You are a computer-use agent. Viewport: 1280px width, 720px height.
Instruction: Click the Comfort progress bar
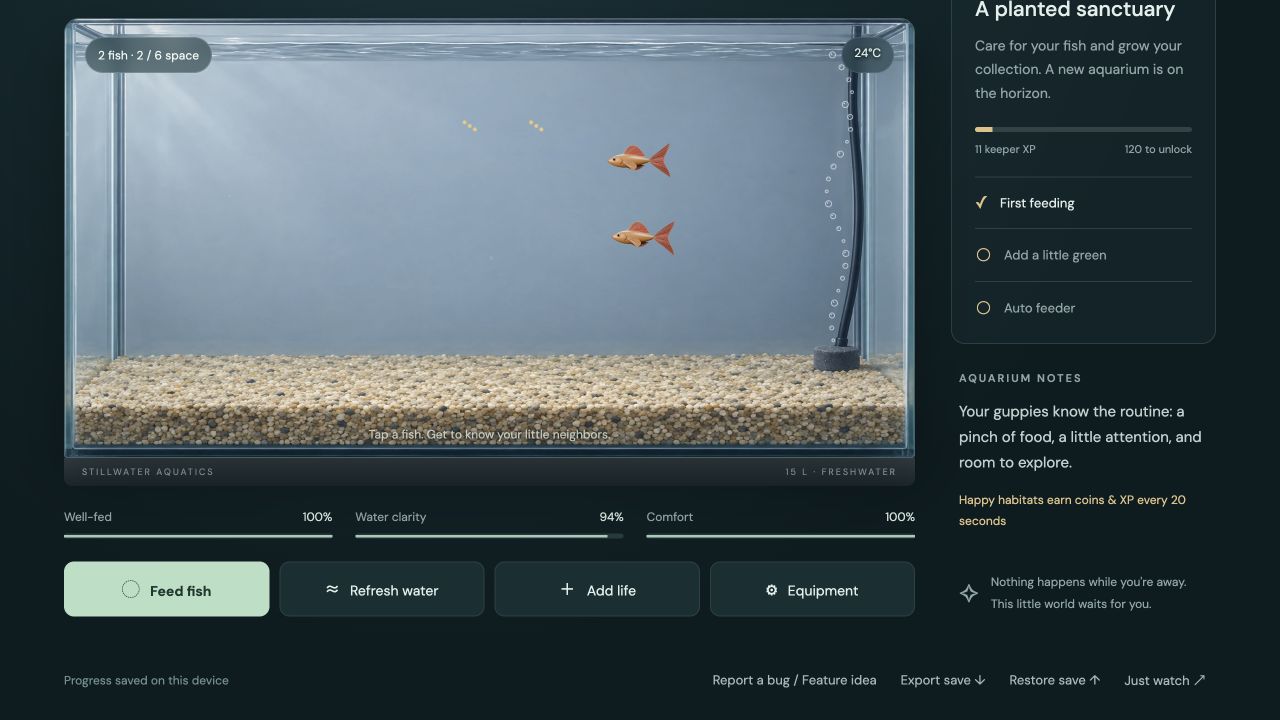(x=780, y=536)
